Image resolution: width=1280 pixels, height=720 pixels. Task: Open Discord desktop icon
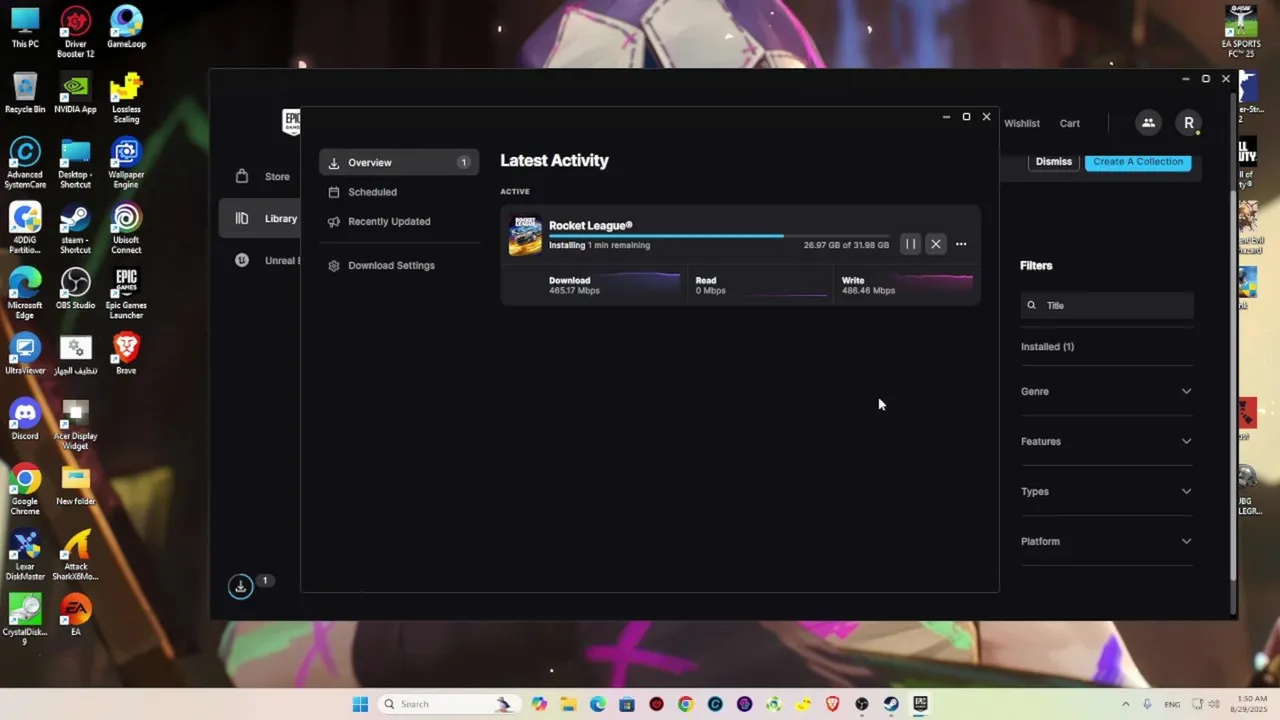(x=25, y=419)
